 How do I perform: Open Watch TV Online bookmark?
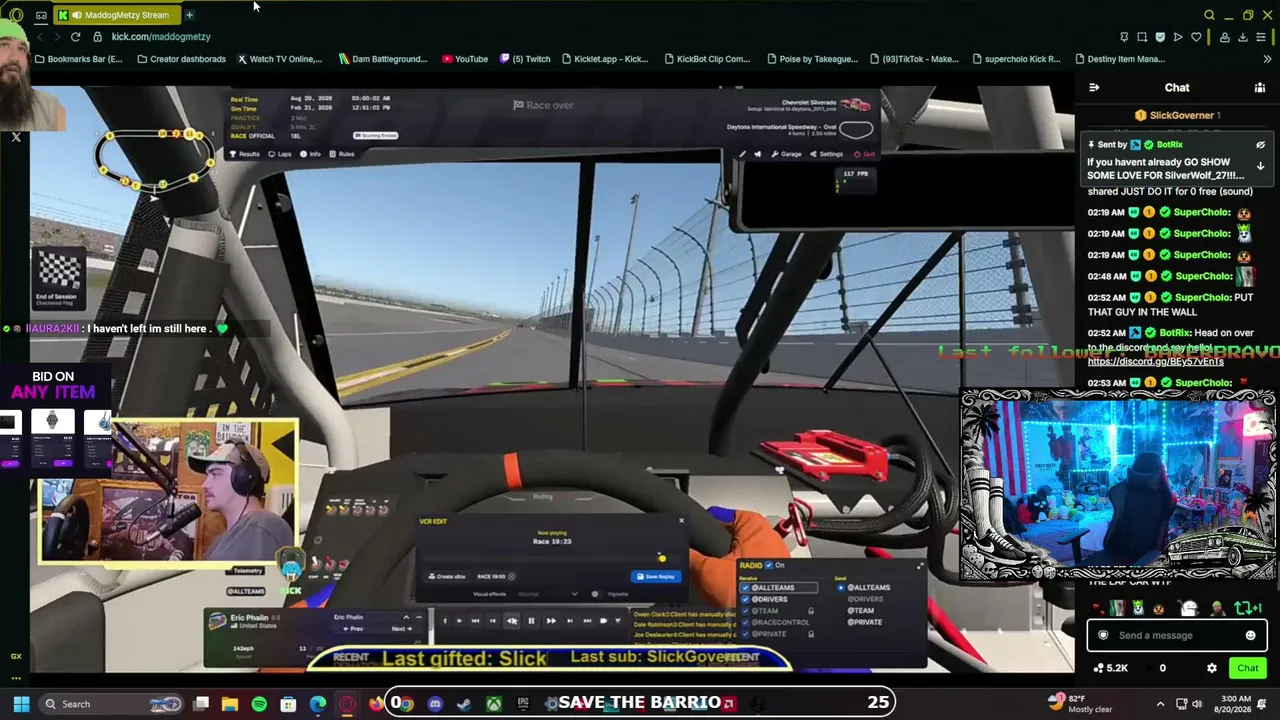[279, 59]
